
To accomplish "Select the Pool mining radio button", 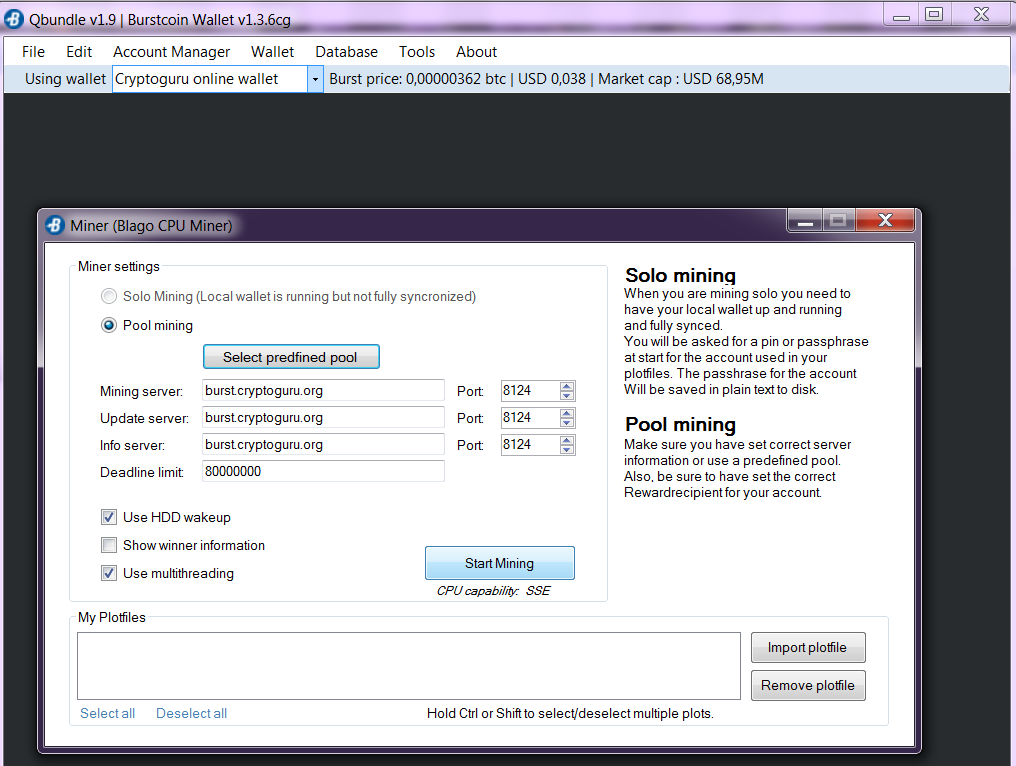I will pos(109,325).
